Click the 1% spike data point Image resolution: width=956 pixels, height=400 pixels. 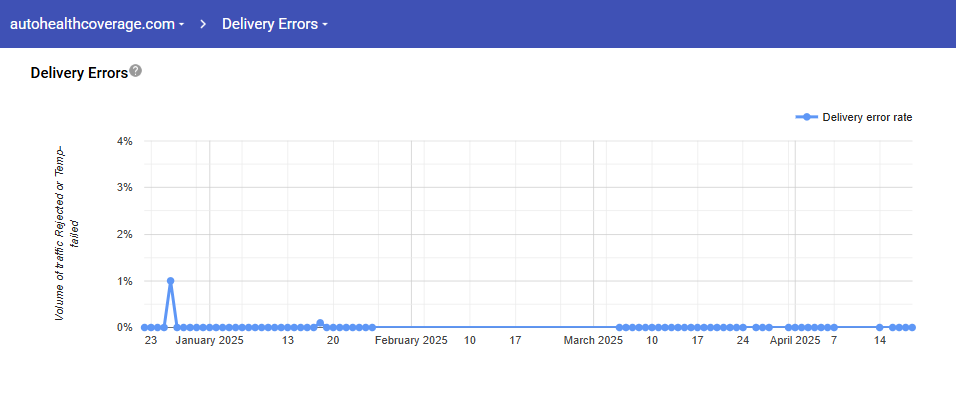171,281
